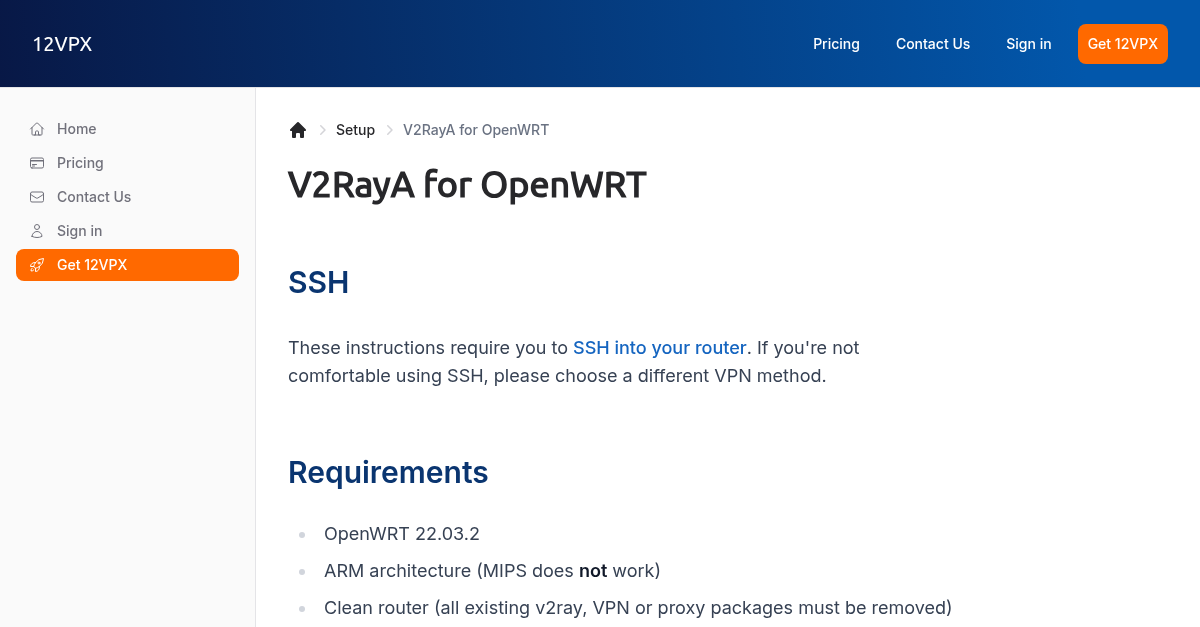Select Home from the sidebar menu
This screenshot has width=1200, height=627.
click(x=77, y=129)
